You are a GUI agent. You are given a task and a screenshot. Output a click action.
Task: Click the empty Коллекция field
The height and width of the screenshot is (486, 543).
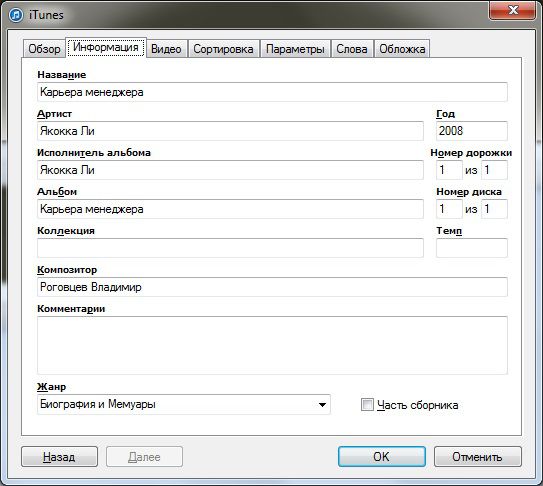click(230, 248)
